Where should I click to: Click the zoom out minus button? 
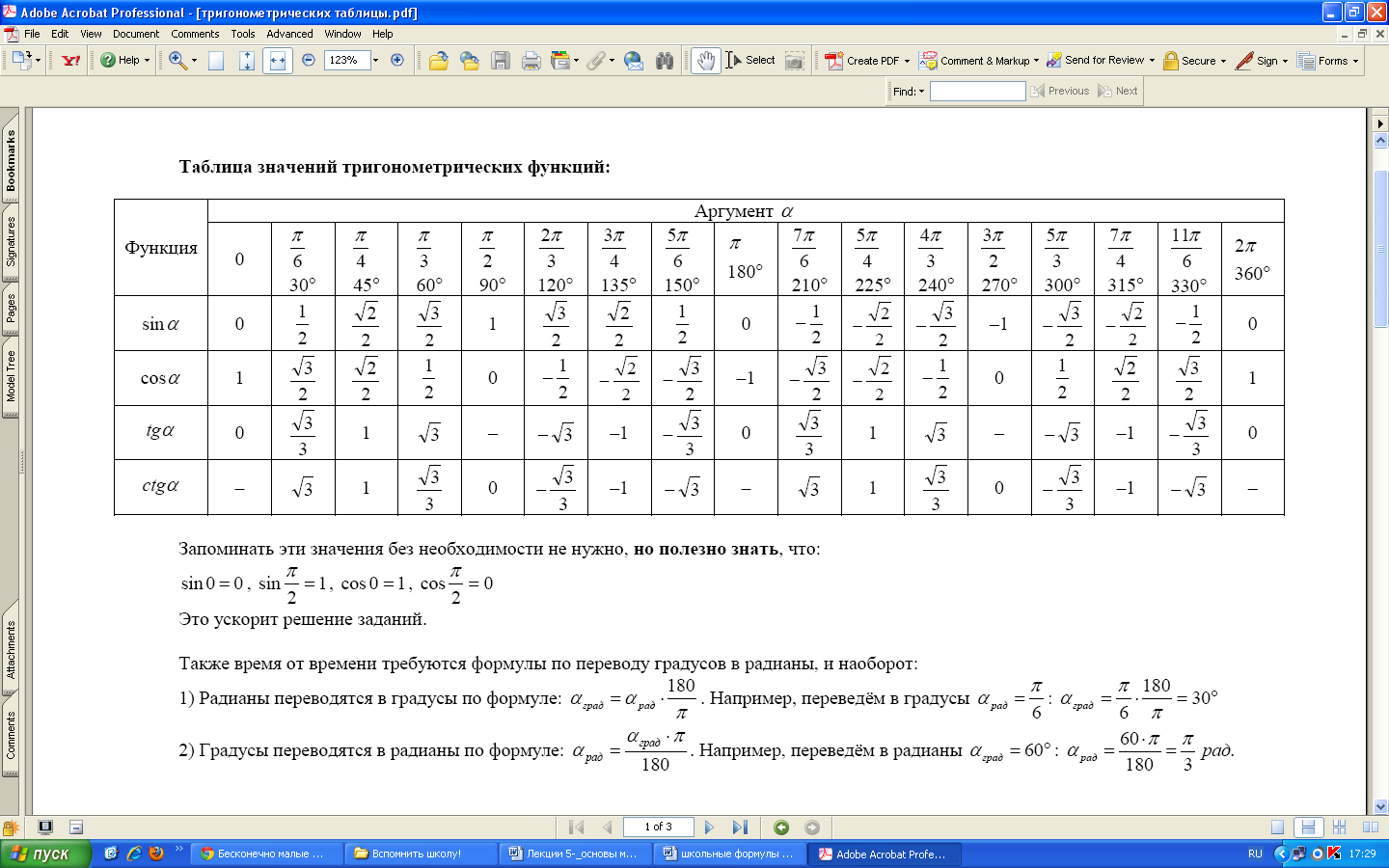coord(309,60)
